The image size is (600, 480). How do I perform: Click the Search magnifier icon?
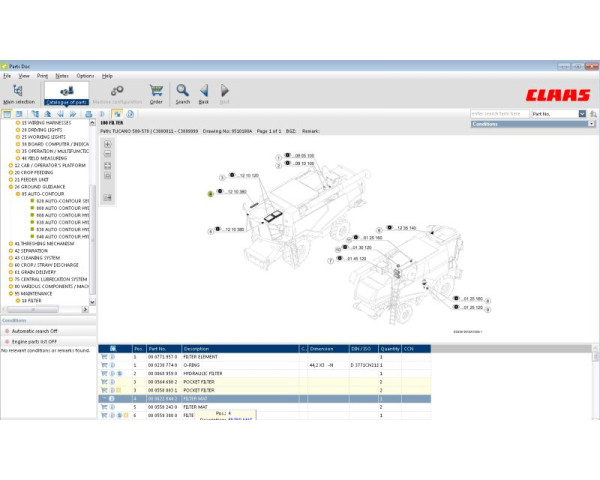pos(182,93)
